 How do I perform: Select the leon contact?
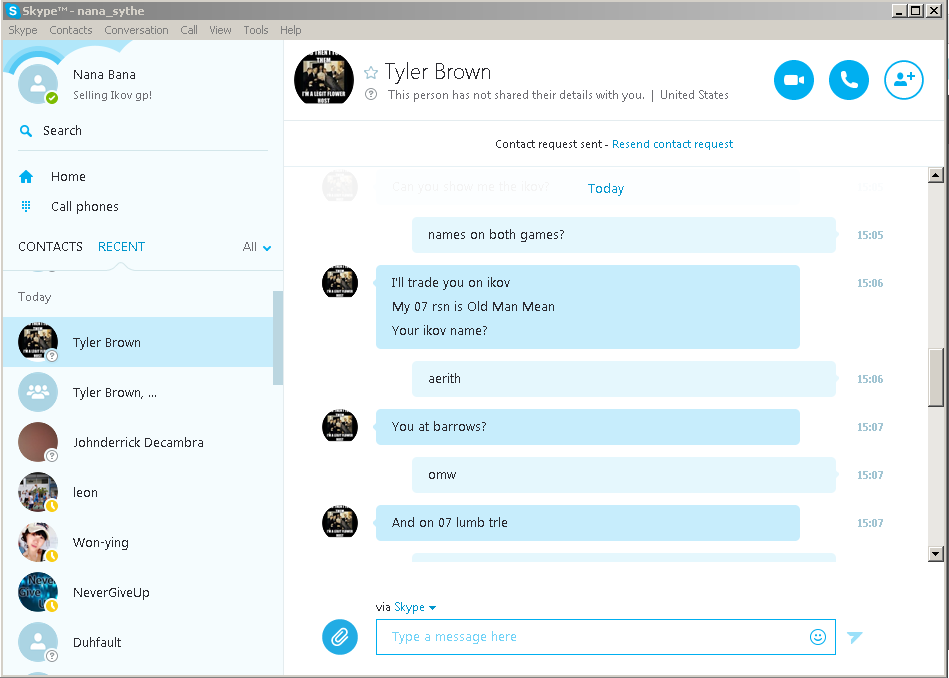[138, 492]
